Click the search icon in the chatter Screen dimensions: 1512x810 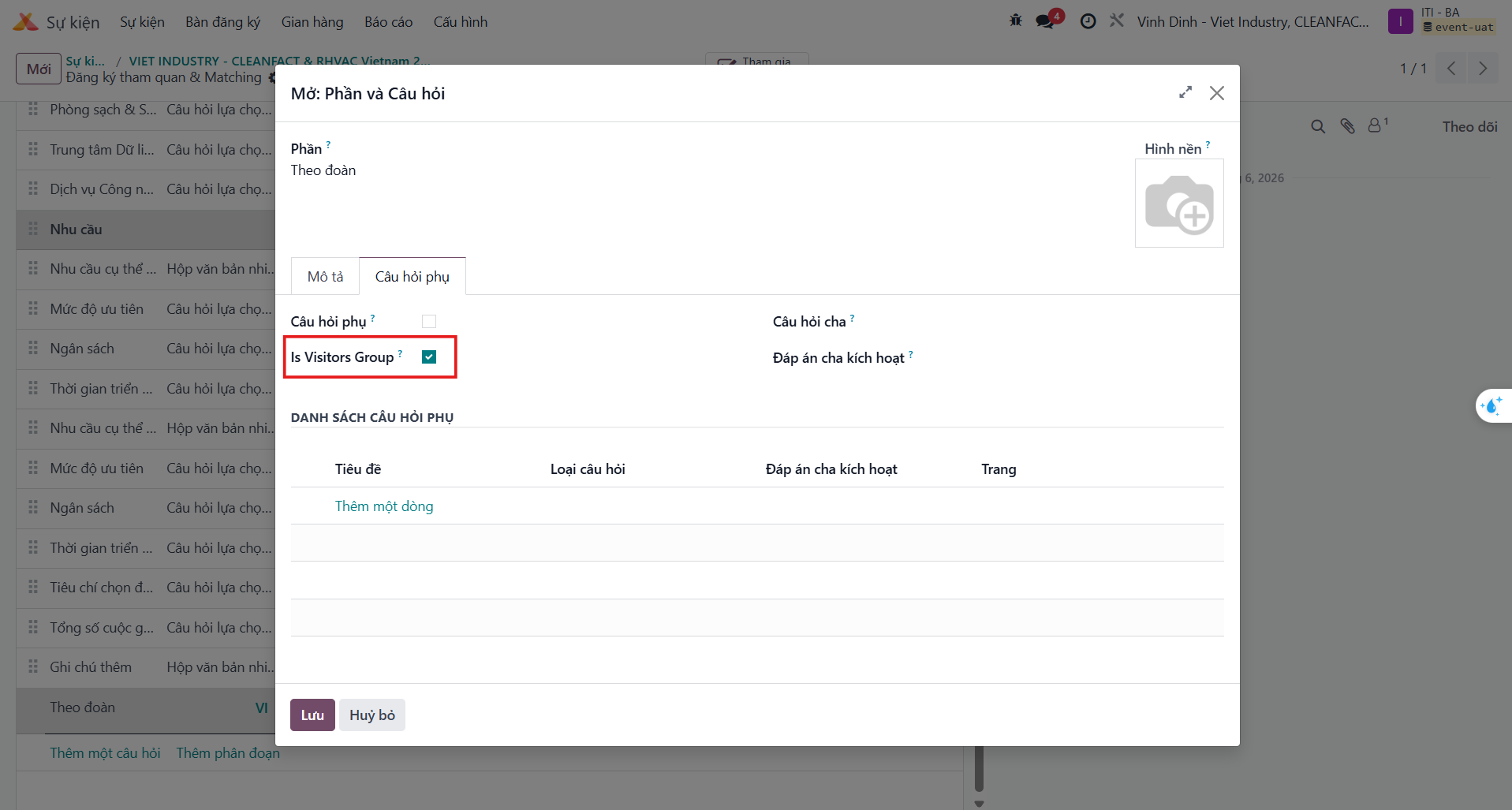(1318, 126)
